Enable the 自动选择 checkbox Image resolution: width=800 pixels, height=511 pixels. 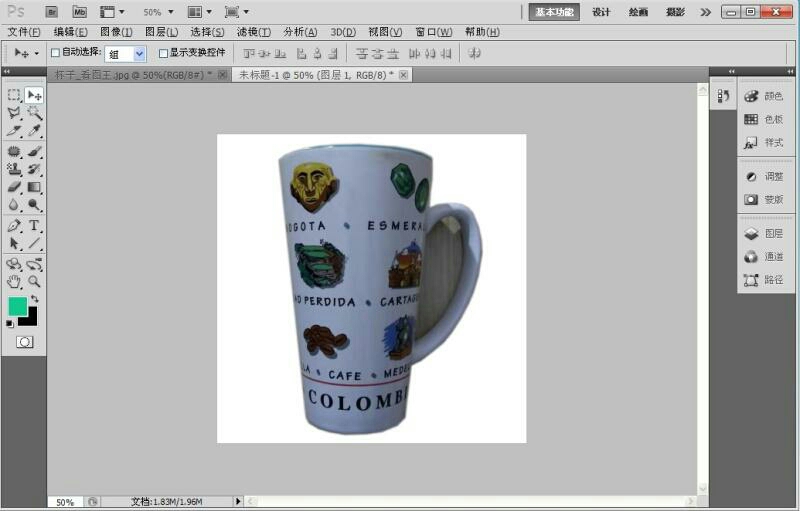pos(56,53)
